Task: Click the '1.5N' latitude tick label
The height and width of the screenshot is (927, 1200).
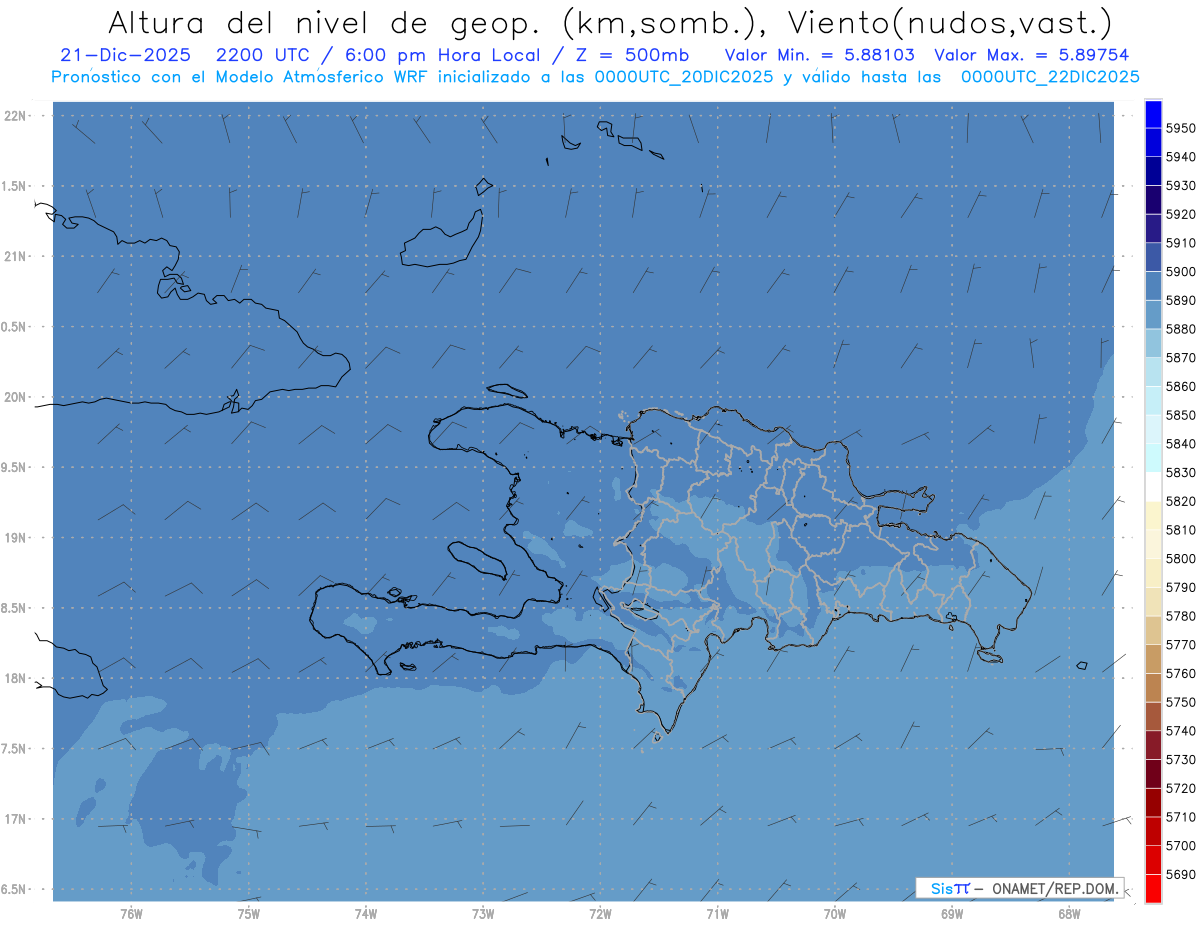Action: tap(15, 186)
